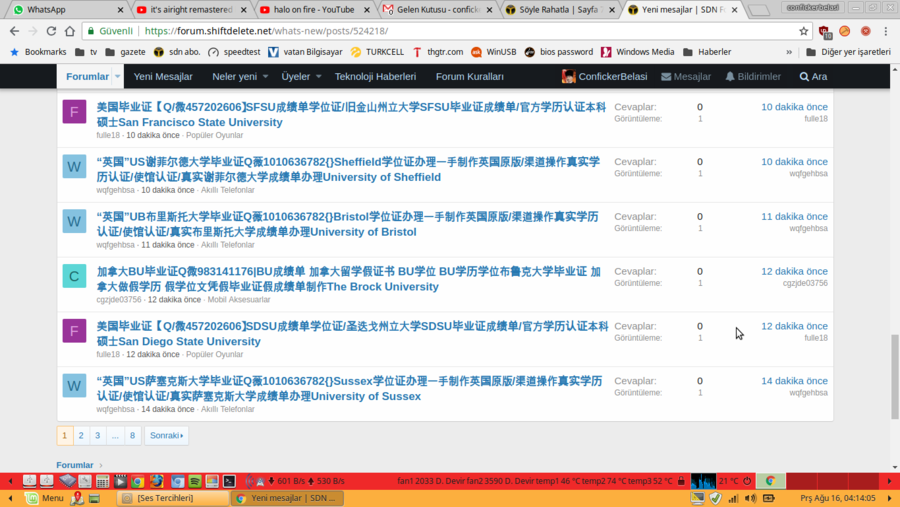
Task: Click 14 dakika önce on Sussex row
Action: pyautogui.click(x=794, y=381)
